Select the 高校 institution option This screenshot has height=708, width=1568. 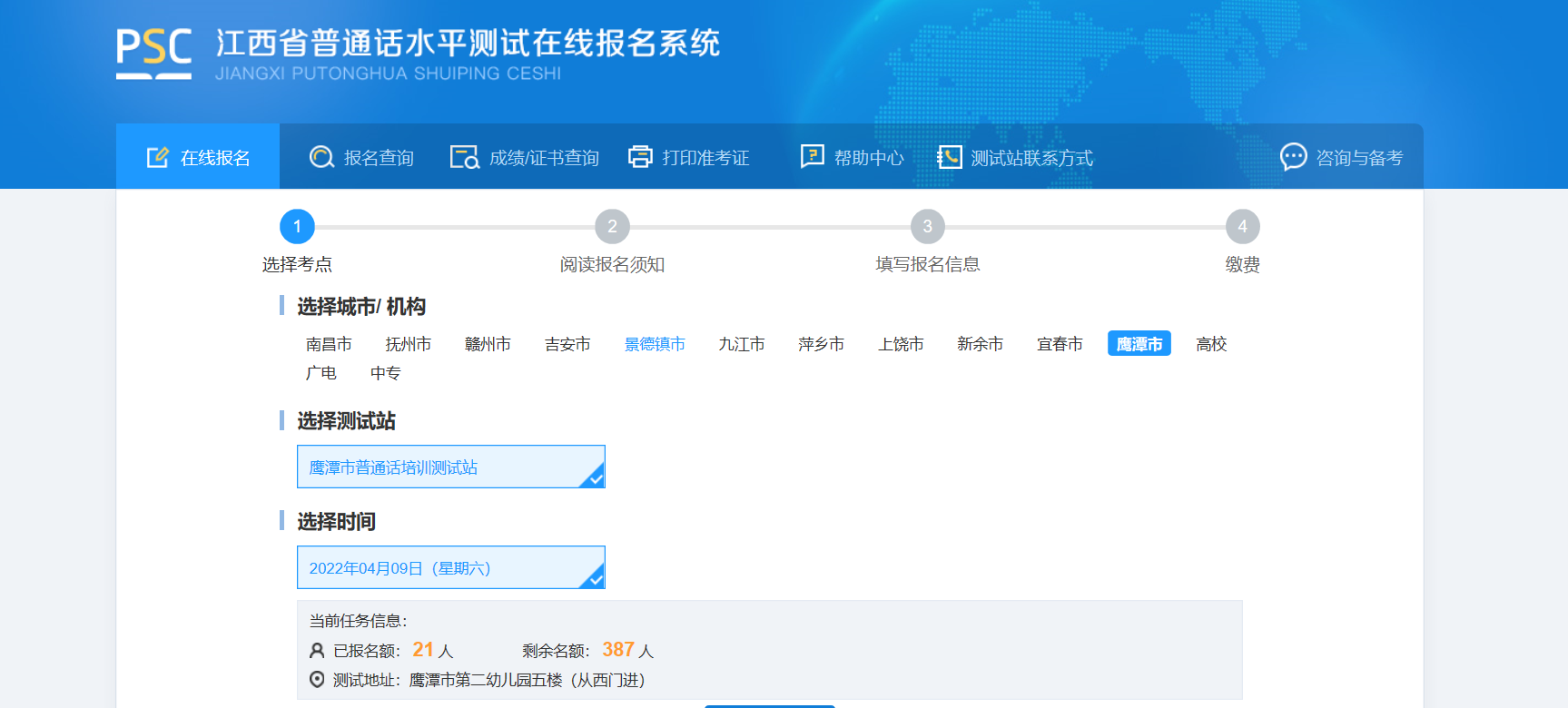1211,344
